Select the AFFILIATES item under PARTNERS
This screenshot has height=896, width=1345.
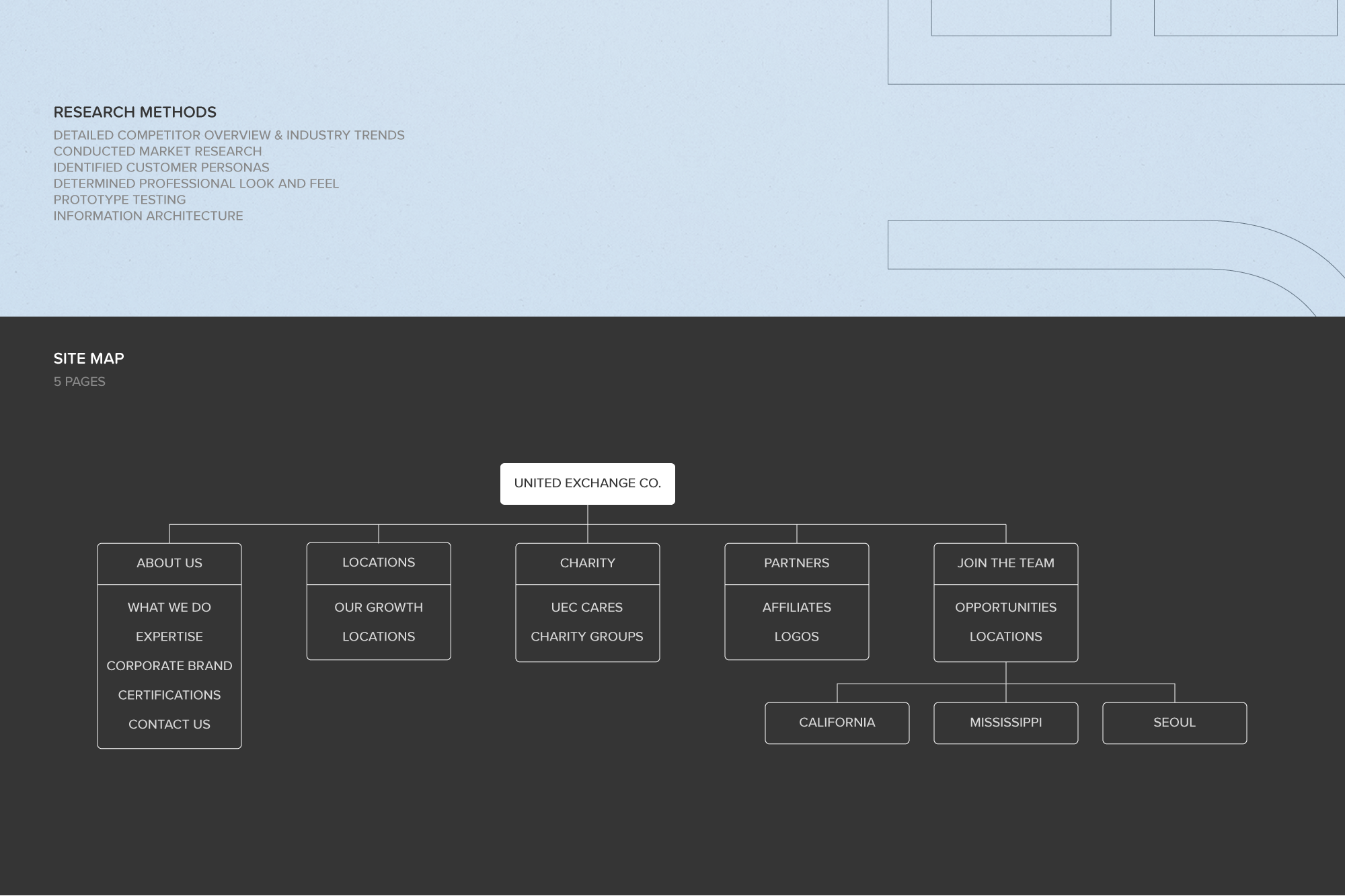click(796, 607)
